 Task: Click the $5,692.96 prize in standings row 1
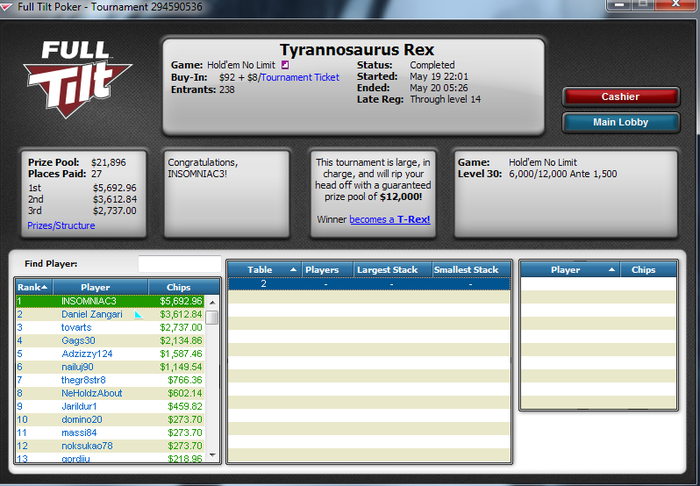point(181,301)
